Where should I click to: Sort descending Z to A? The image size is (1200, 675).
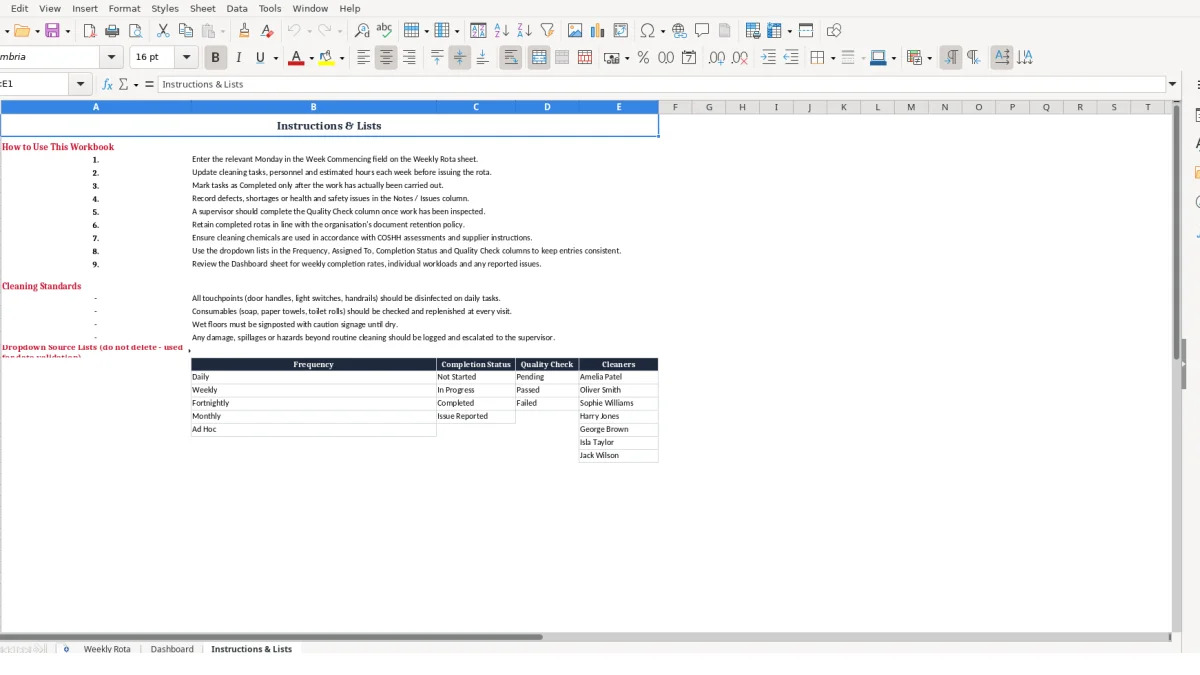coord(524,31)
